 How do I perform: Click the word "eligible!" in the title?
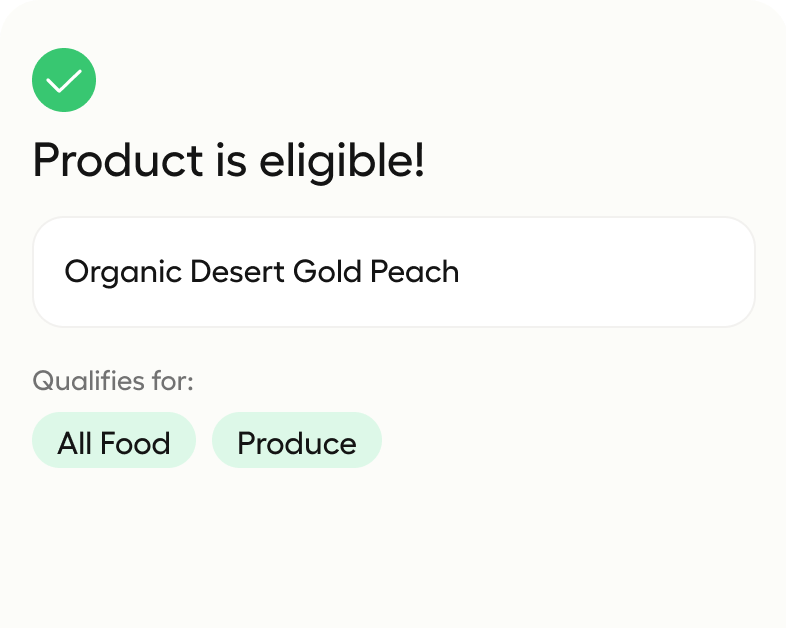342,160
